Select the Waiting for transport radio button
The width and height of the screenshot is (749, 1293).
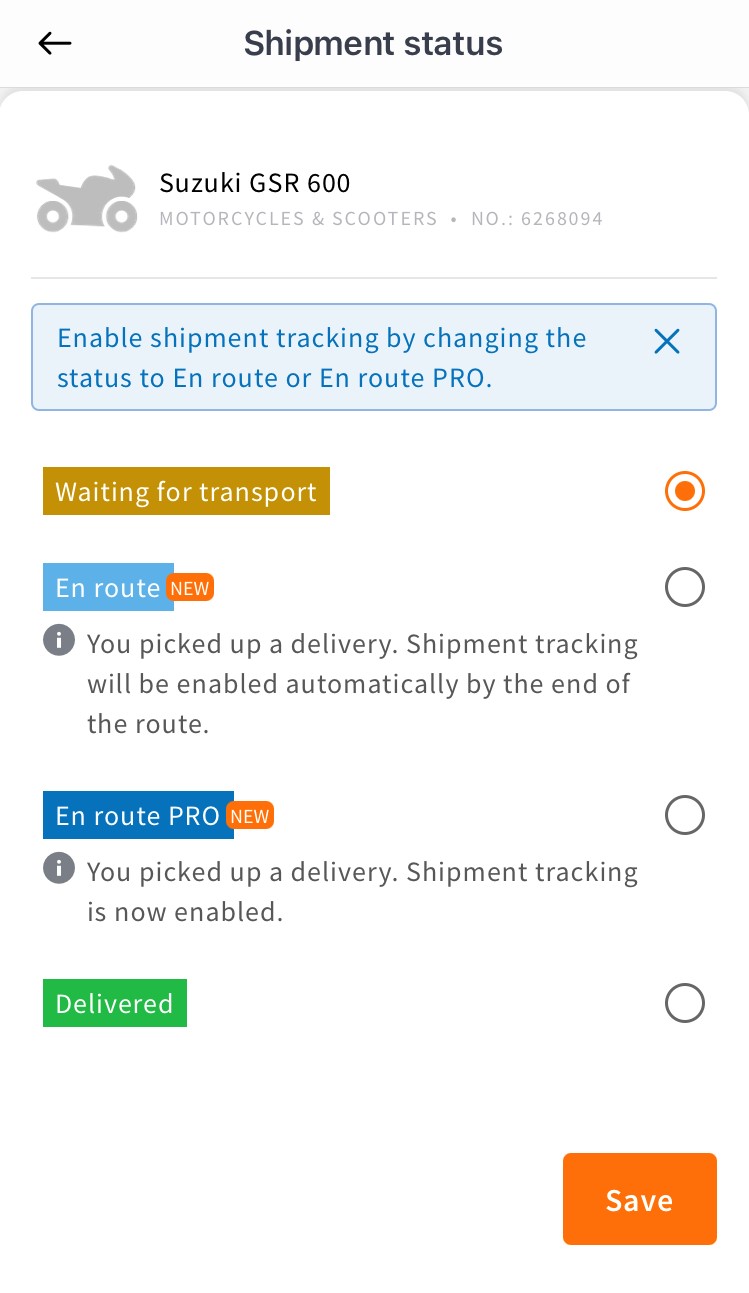click(x=685, y=492)
